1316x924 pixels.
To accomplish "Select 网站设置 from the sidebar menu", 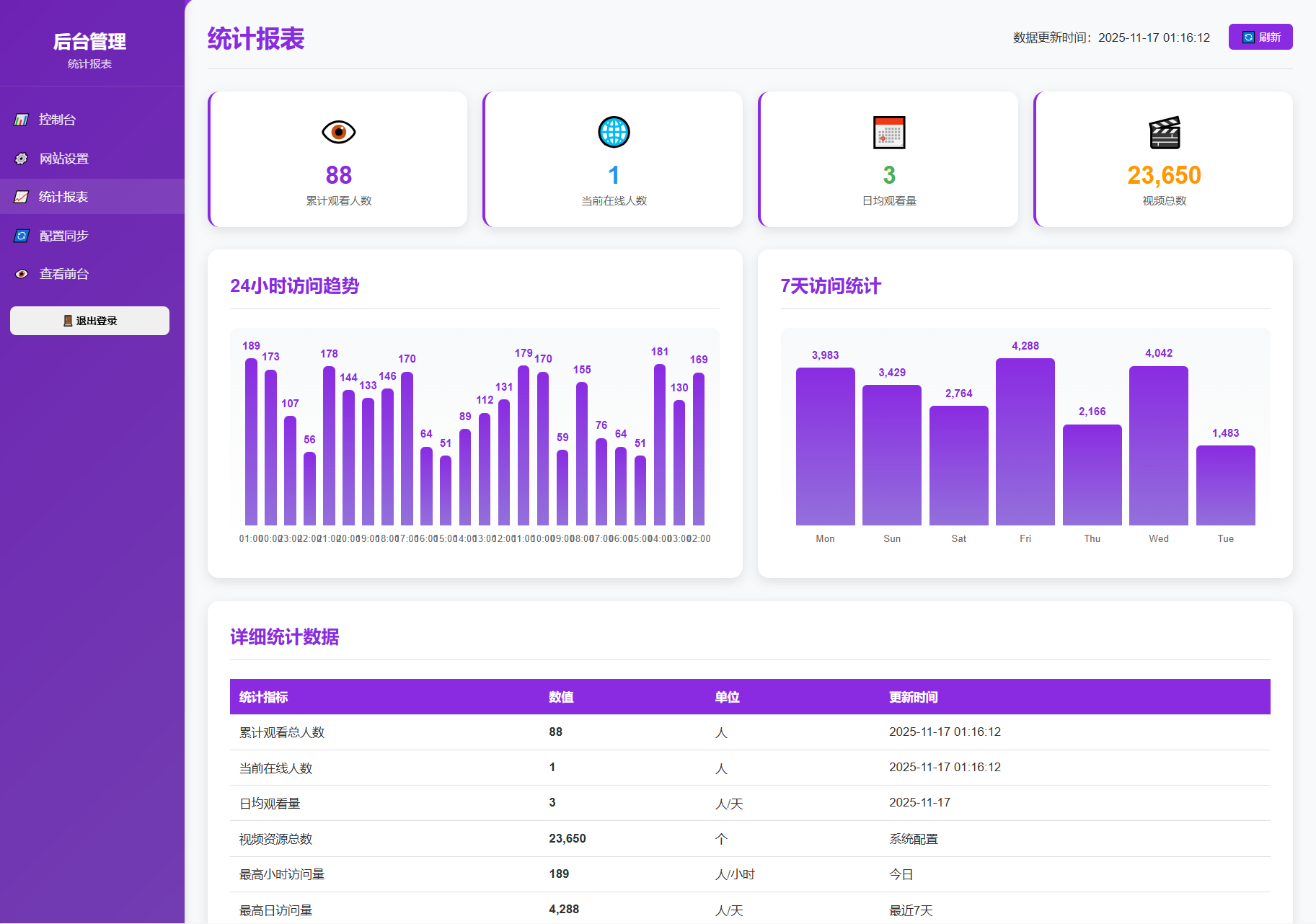I will (64, 158).
